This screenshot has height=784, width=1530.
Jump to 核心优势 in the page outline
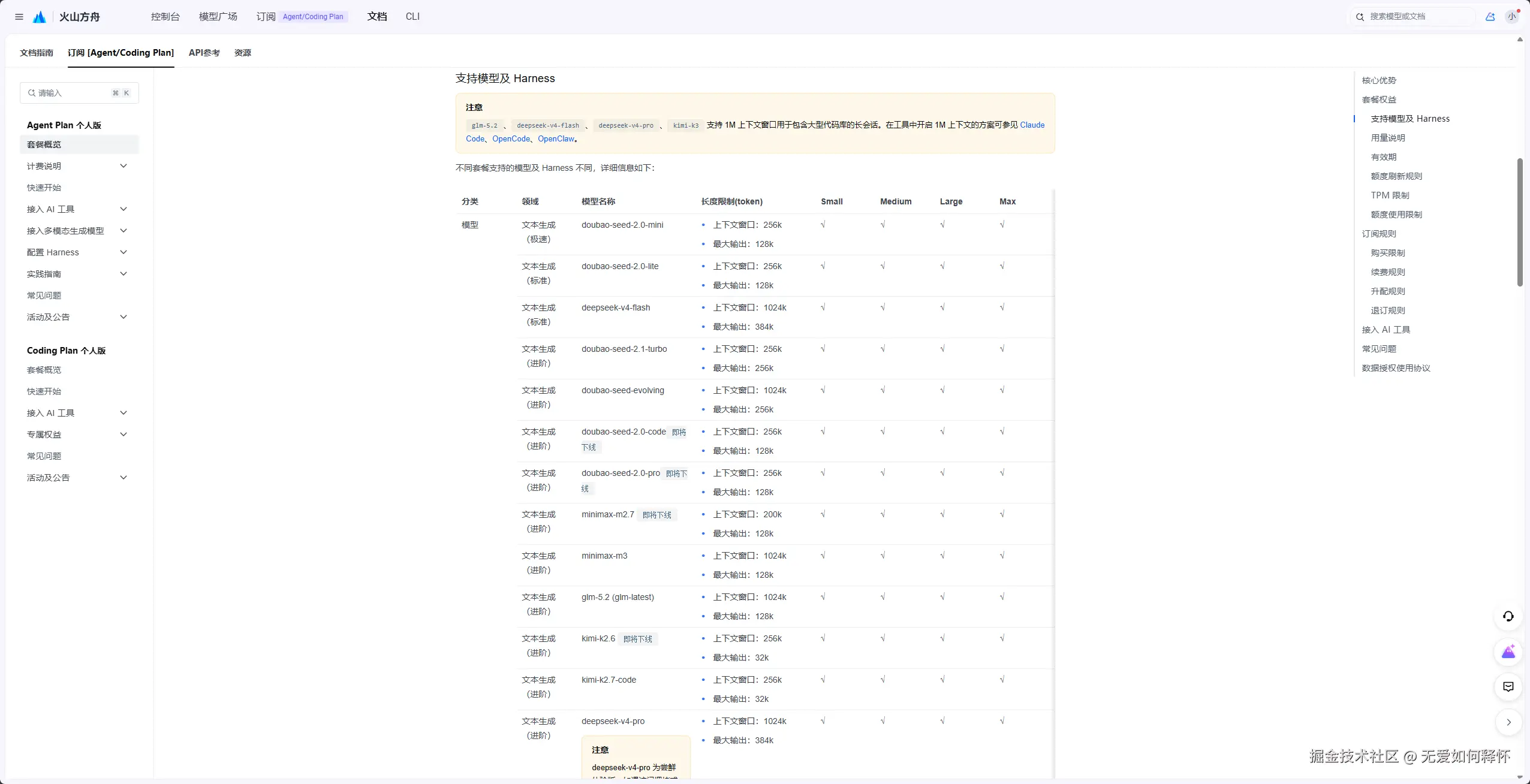[1379, 80]
